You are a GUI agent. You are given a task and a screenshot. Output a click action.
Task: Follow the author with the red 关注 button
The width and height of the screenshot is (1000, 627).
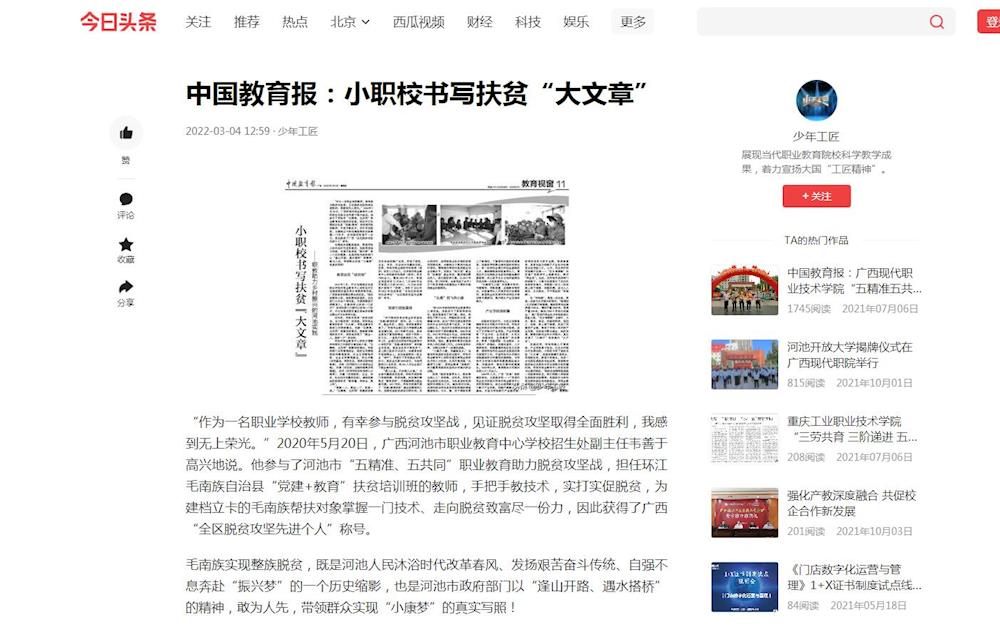[x=816, y=196]
